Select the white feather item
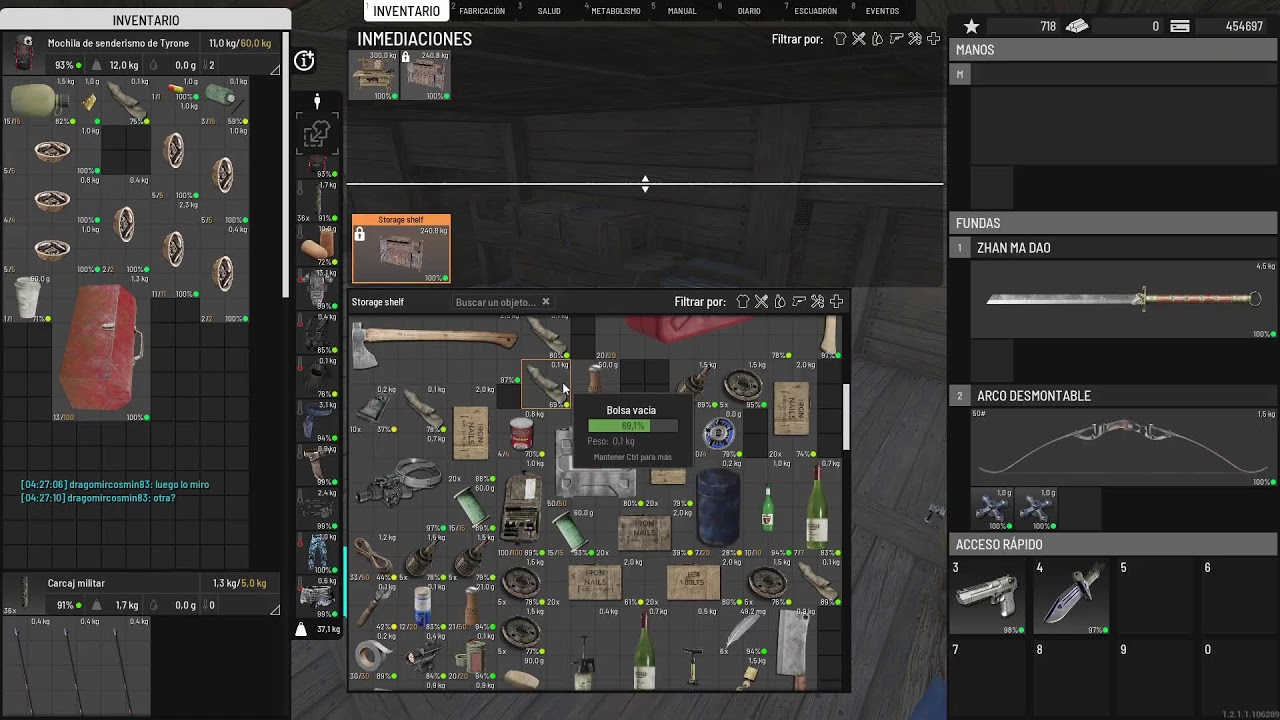Viewport: 1280px width, 720px height. point(744,631)
